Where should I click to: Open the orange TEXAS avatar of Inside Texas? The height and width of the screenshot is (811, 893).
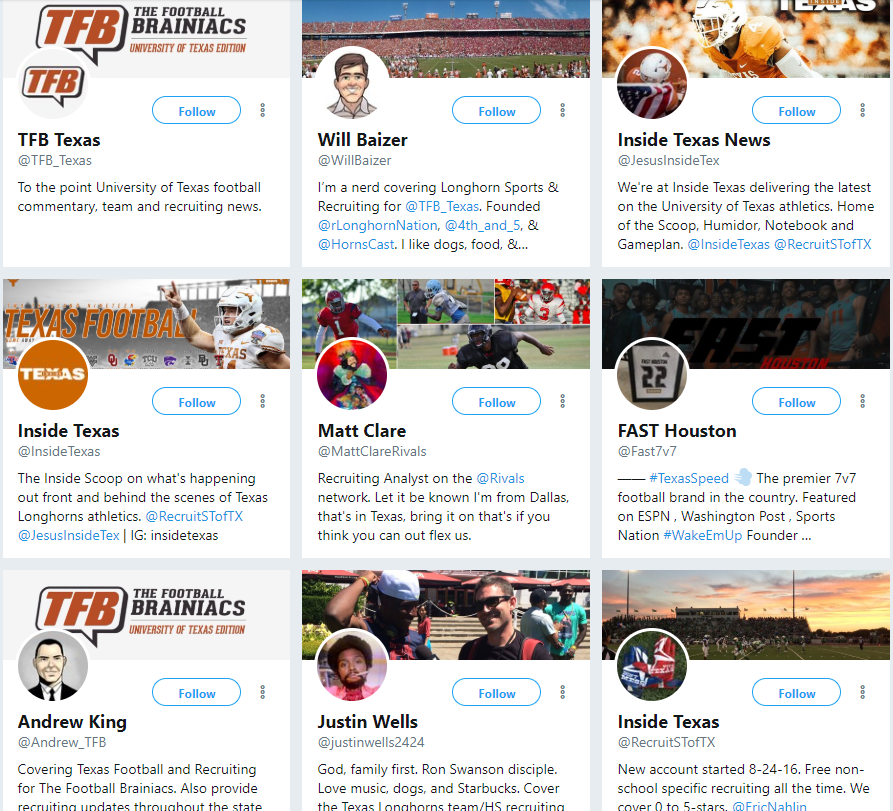[x=53, y=374]
